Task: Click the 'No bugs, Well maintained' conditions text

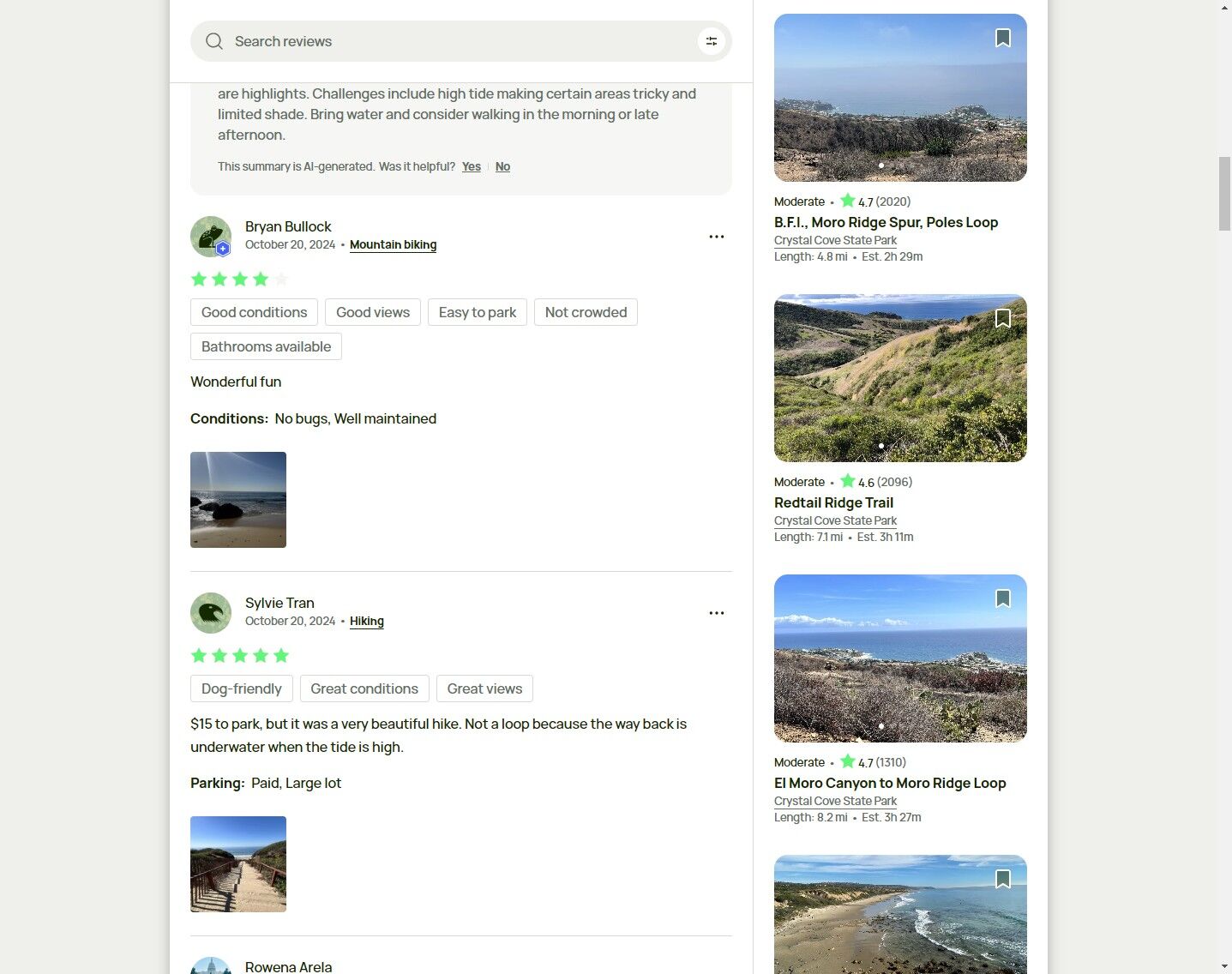Action: (356, 418)
